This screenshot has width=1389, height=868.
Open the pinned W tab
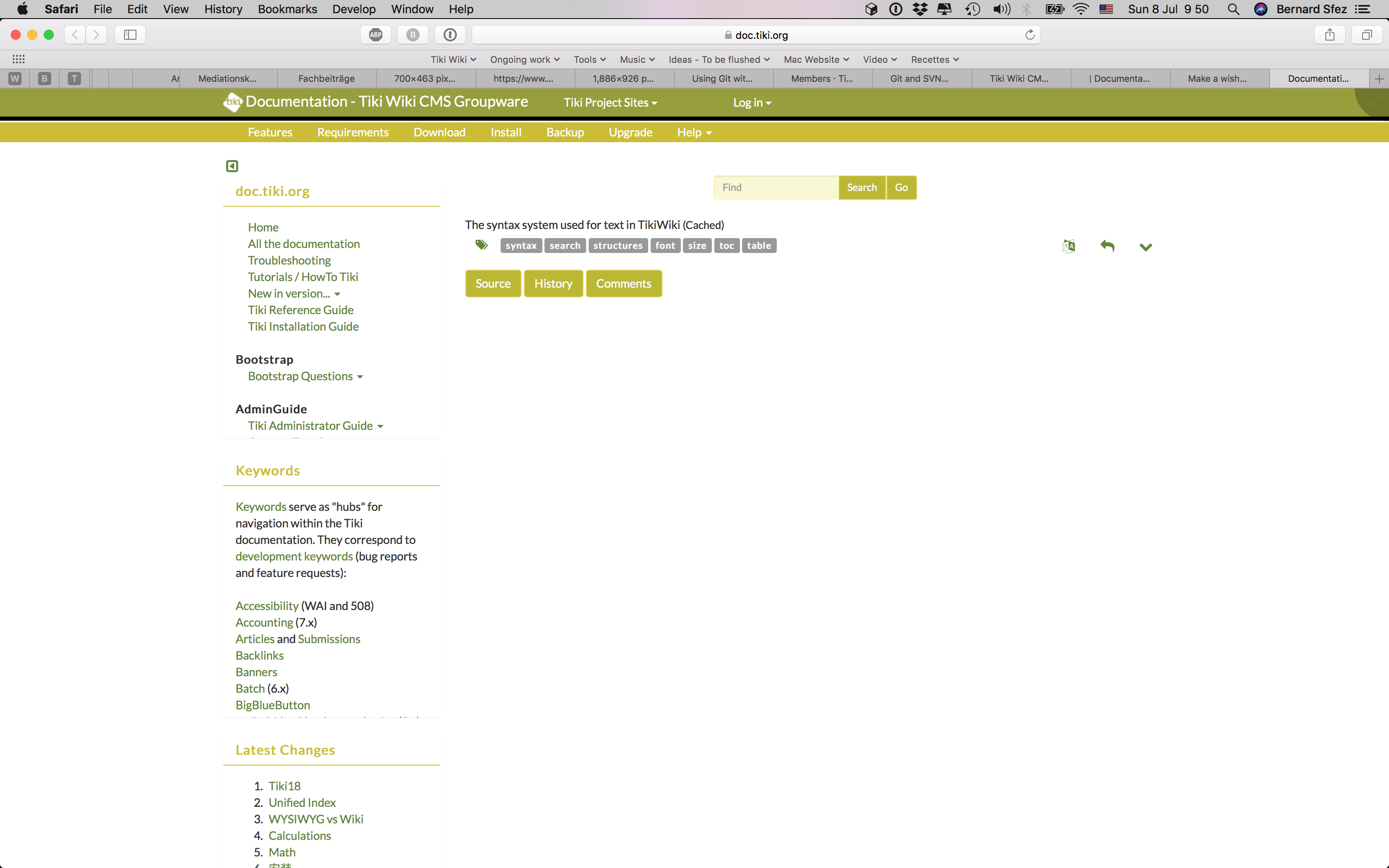15,79
